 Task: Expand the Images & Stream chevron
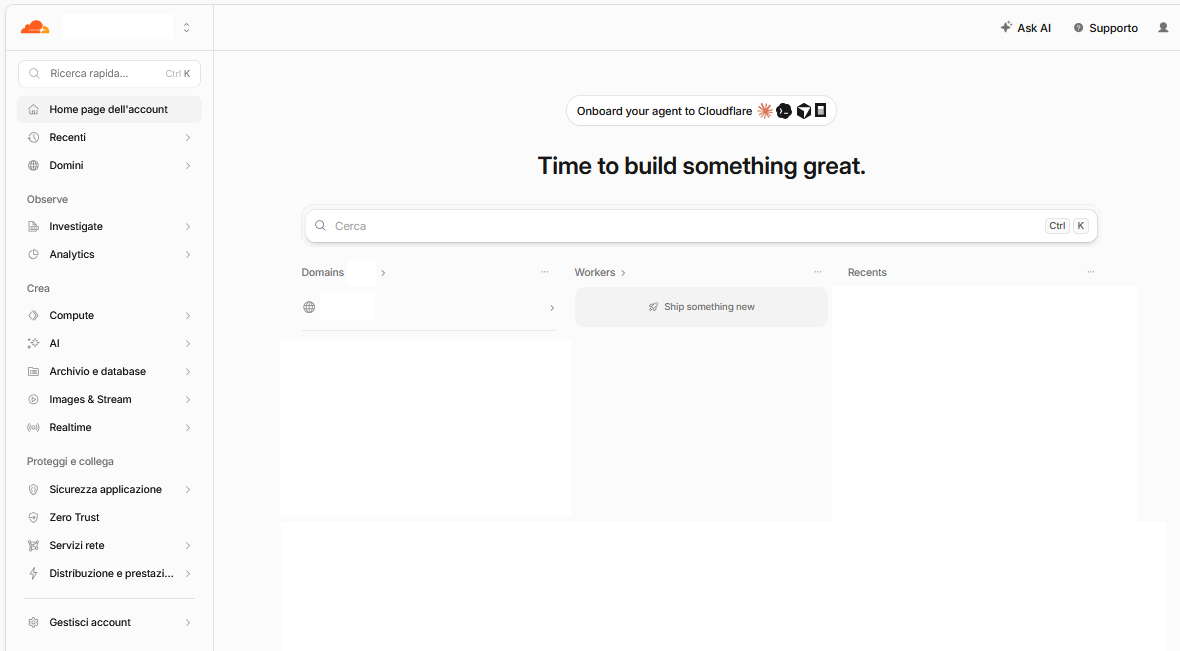(x=188, y=400)
